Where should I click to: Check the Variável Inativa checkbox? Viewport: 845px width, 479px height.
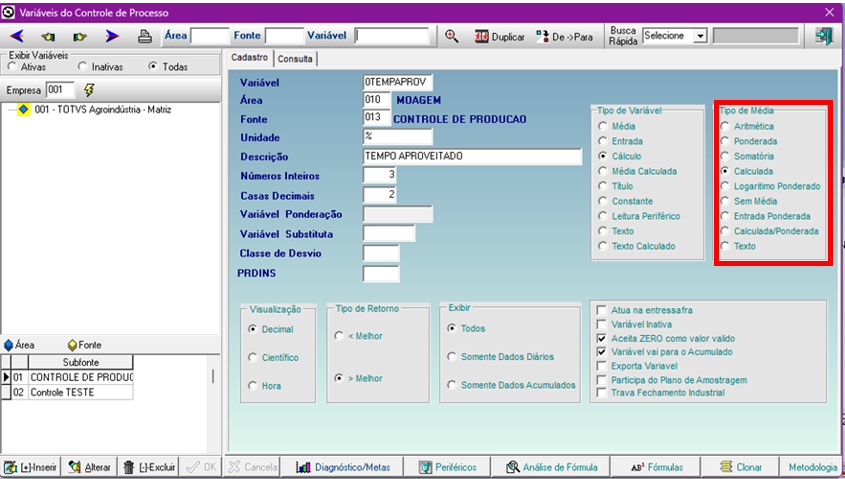click(602, 324)
